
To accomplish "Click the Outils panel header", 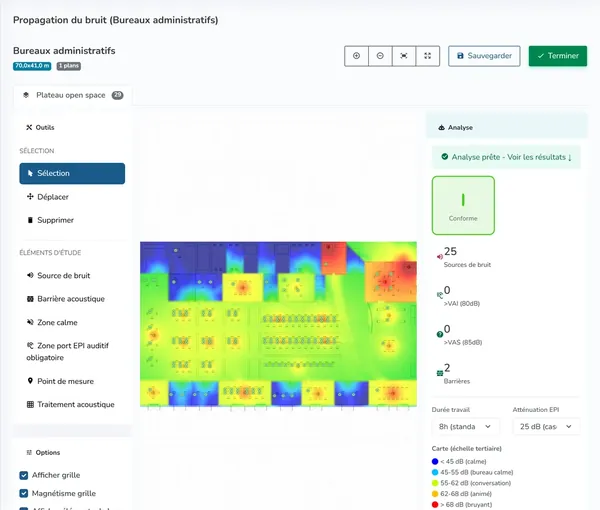I will click(x=72, y=127).
